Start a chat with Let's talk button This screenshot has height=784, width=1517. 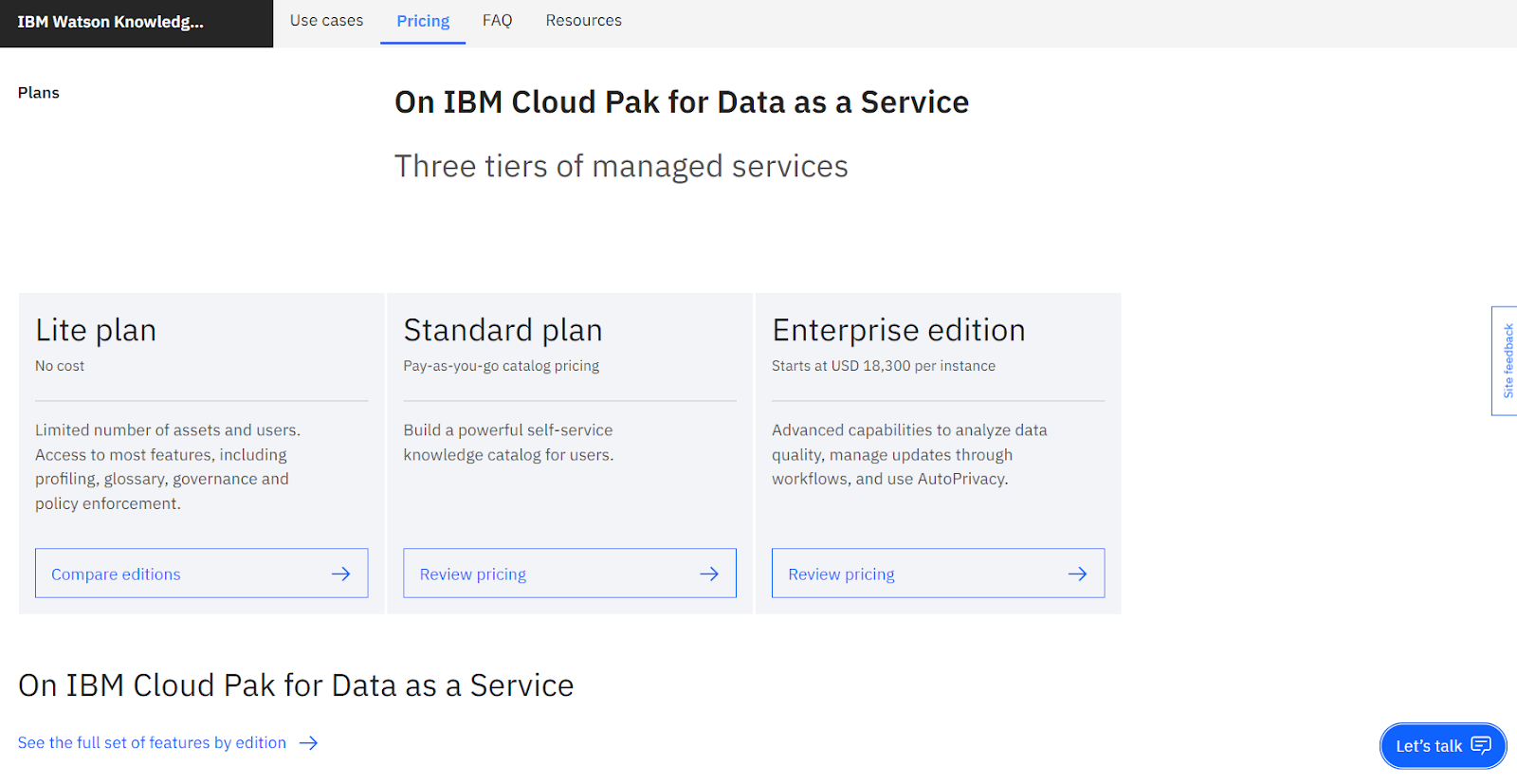tap(1429, 746)
